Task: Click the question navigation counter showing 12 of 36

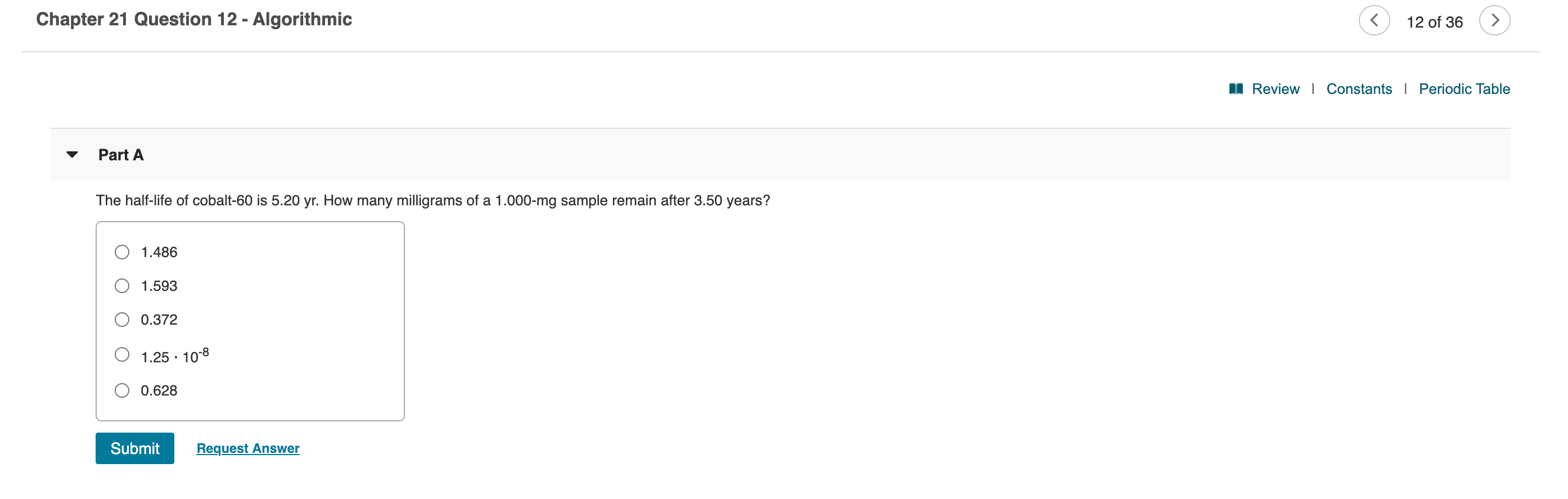Action: [1435, 20]
